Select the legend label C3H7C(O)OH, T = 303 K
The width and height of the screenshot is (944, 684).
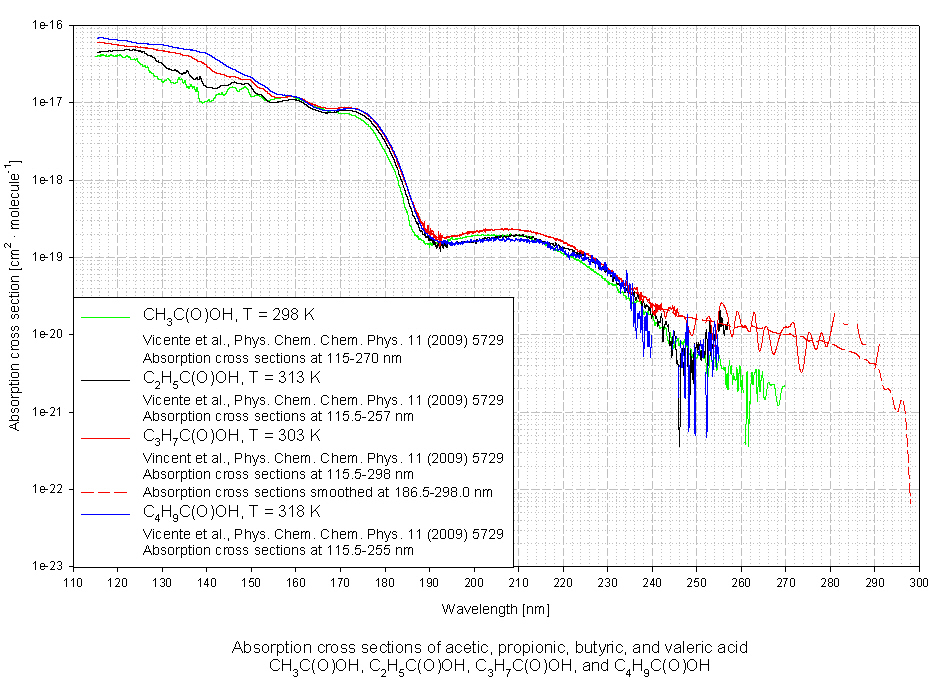(231, 436)
